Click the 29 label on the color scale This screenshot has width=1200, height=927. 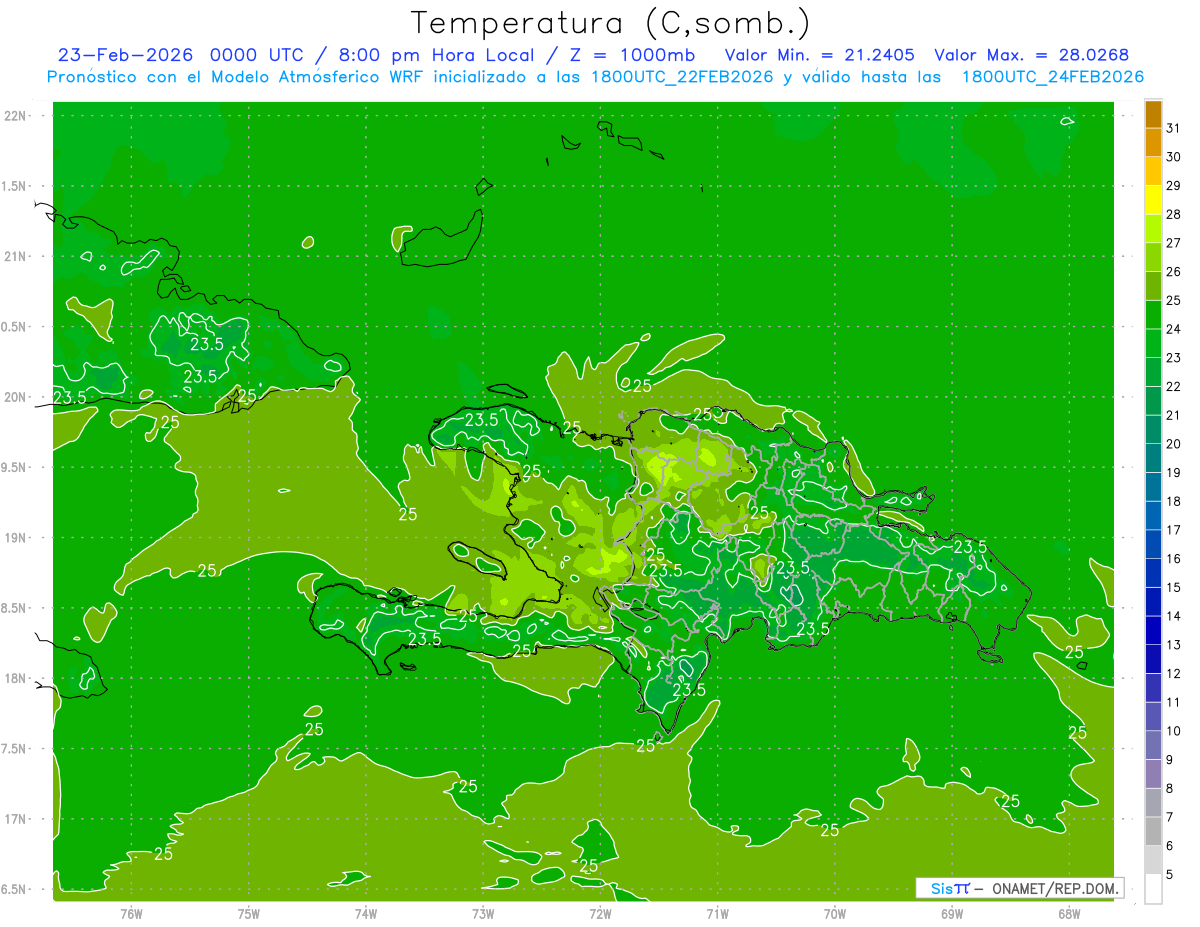coord(1174,185)
